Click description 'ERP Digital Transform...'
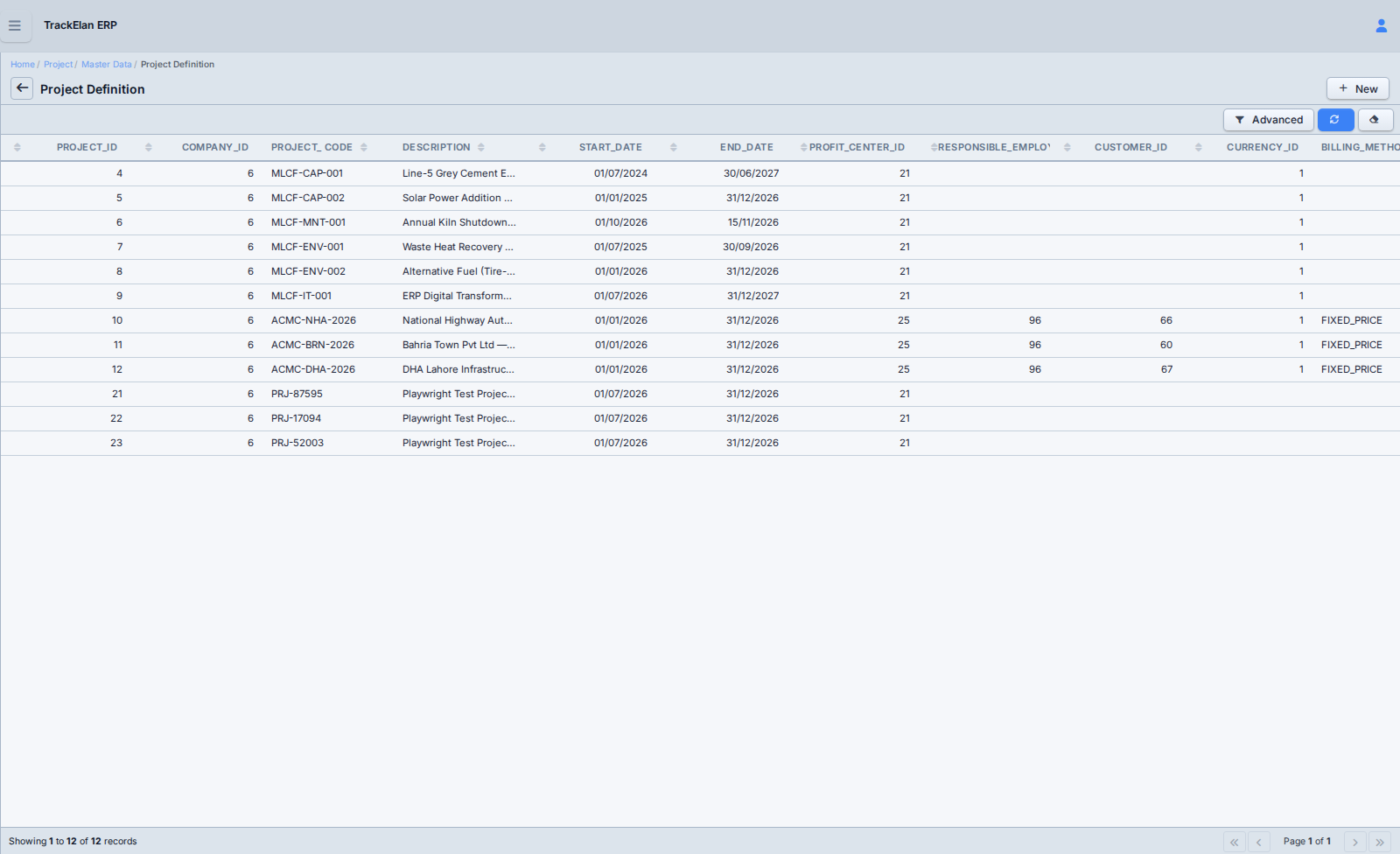Image resolution: width=1400 pixels, height=854 pixels. (x=457, y=296)
